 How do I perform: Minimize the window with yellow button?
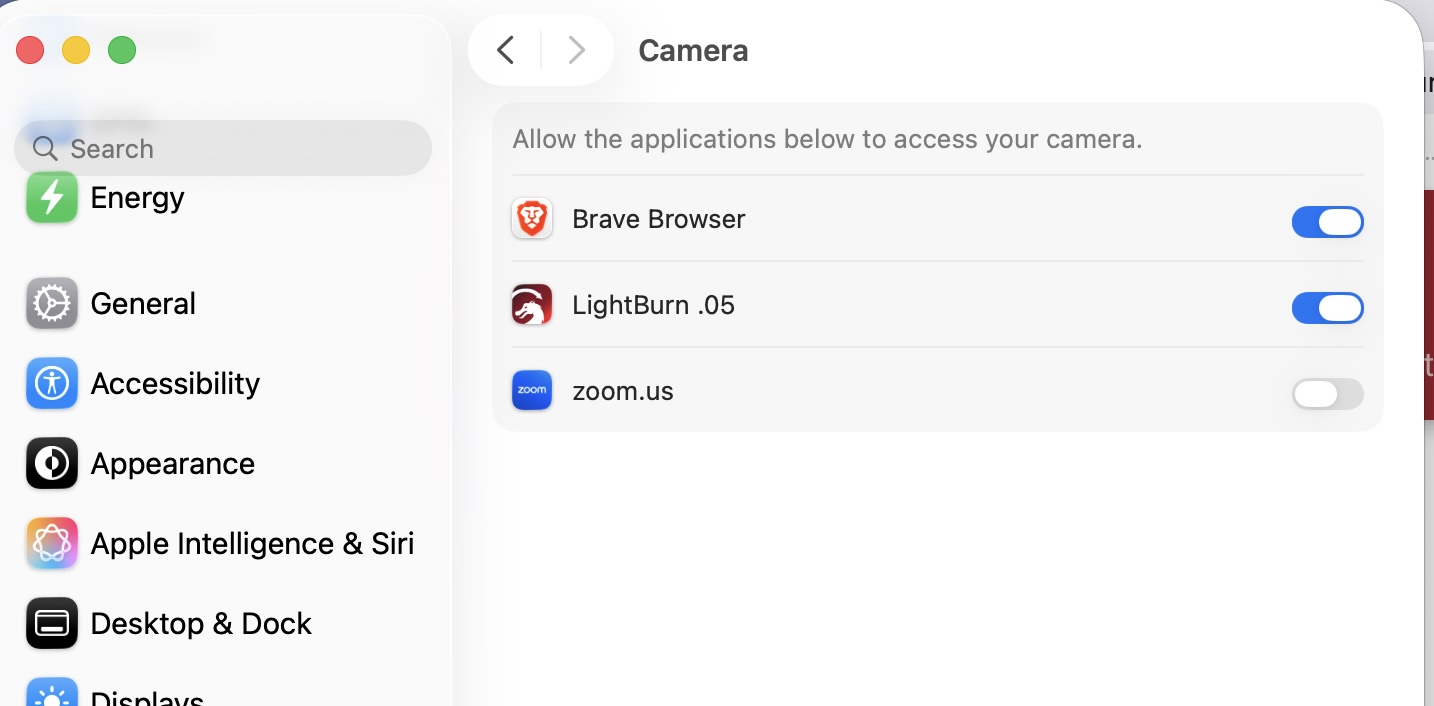(76, 50)
